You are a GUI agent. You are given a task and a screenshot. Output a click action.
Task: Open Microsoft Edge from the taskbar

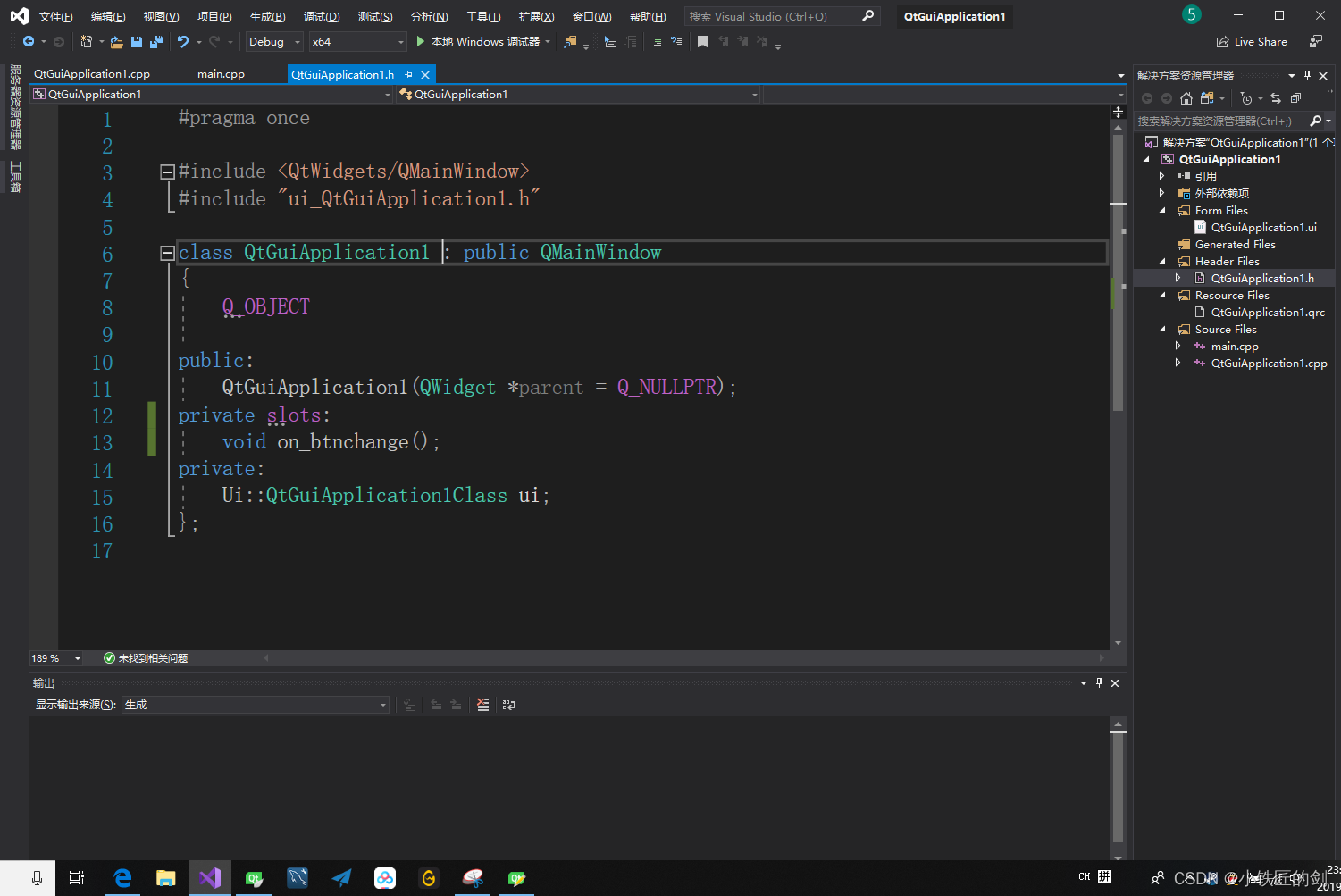(122, 877)
